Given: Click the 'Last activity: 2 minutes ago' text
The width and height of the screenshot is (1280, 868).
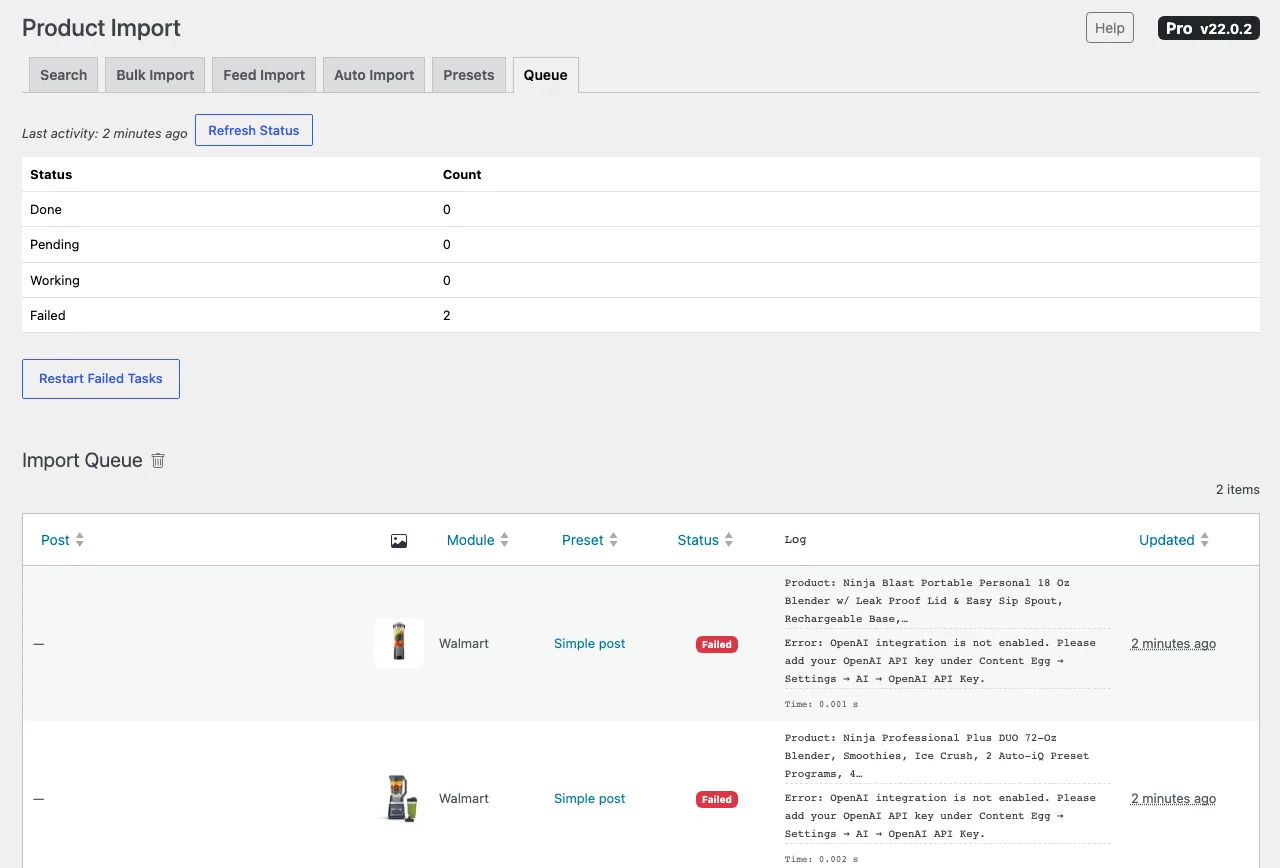Looking at the screenshot, I should (x=105, y=133).
